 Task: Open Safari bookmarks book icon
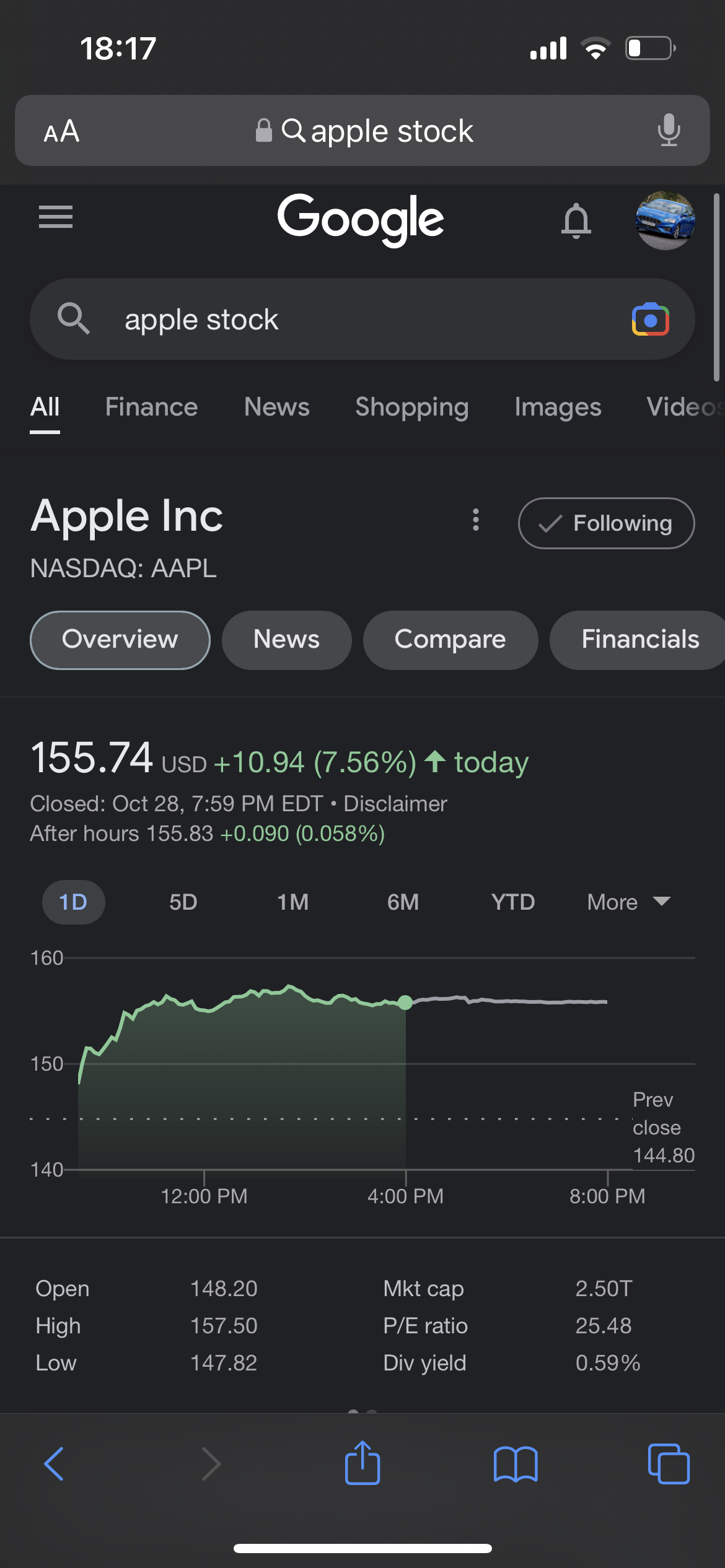pos(516,1464)
